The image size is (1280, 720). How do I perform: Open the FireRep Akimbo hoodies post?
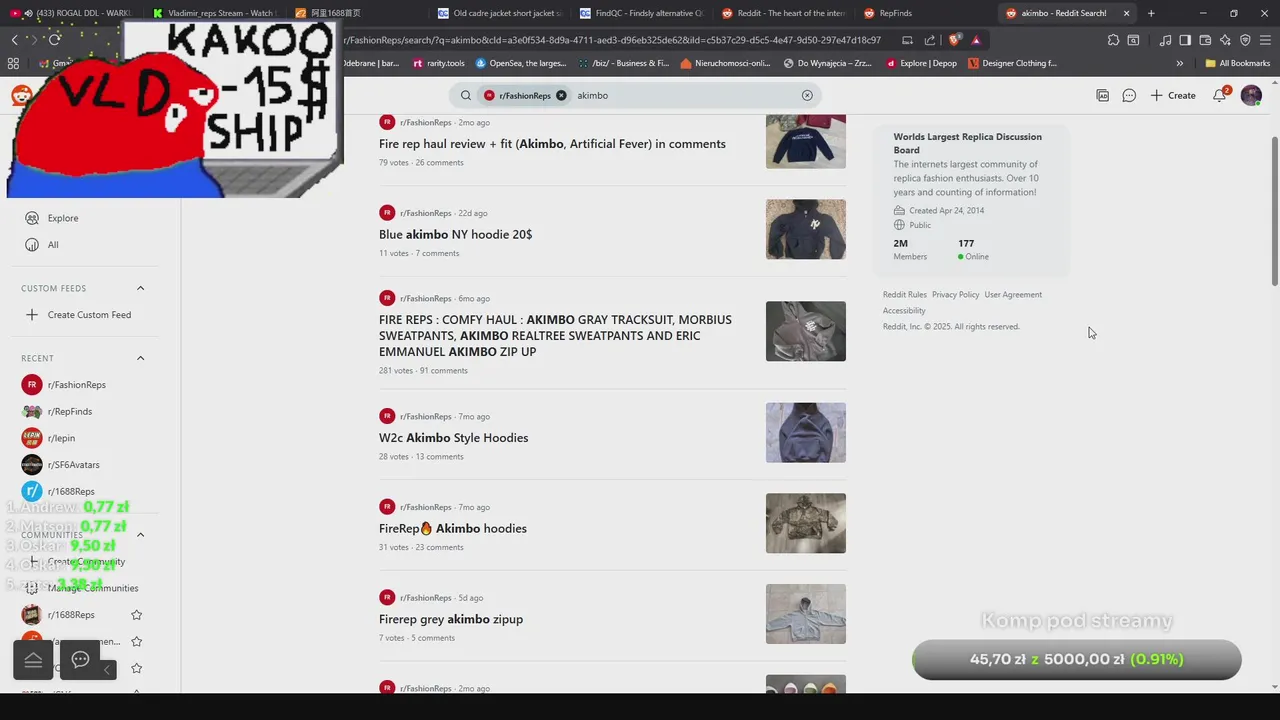(452, 529)
